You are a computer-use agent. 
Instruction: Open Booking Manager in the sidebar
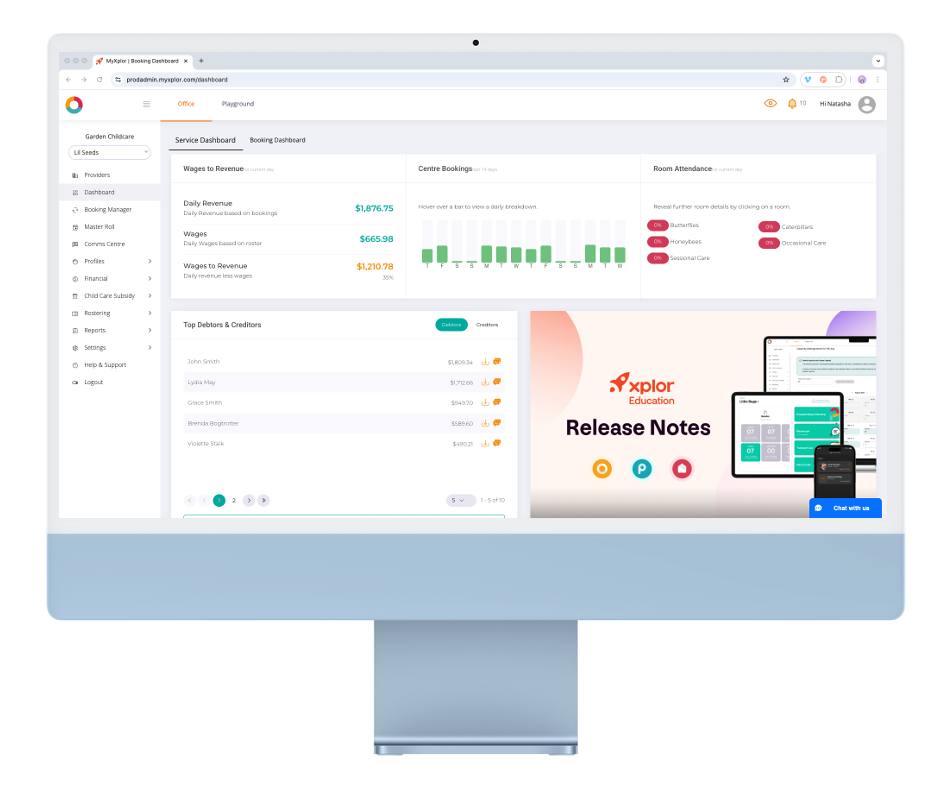[110, 209]
